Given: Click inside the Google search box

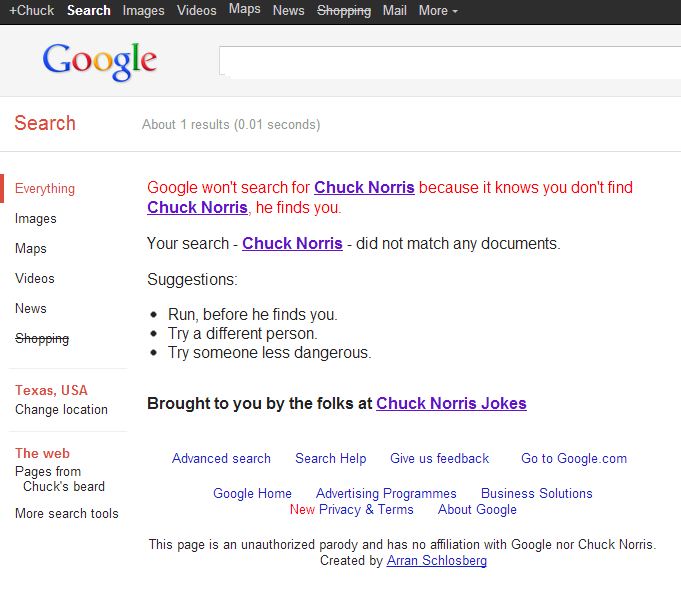Looking at the screenshot, I should (448, 62).
